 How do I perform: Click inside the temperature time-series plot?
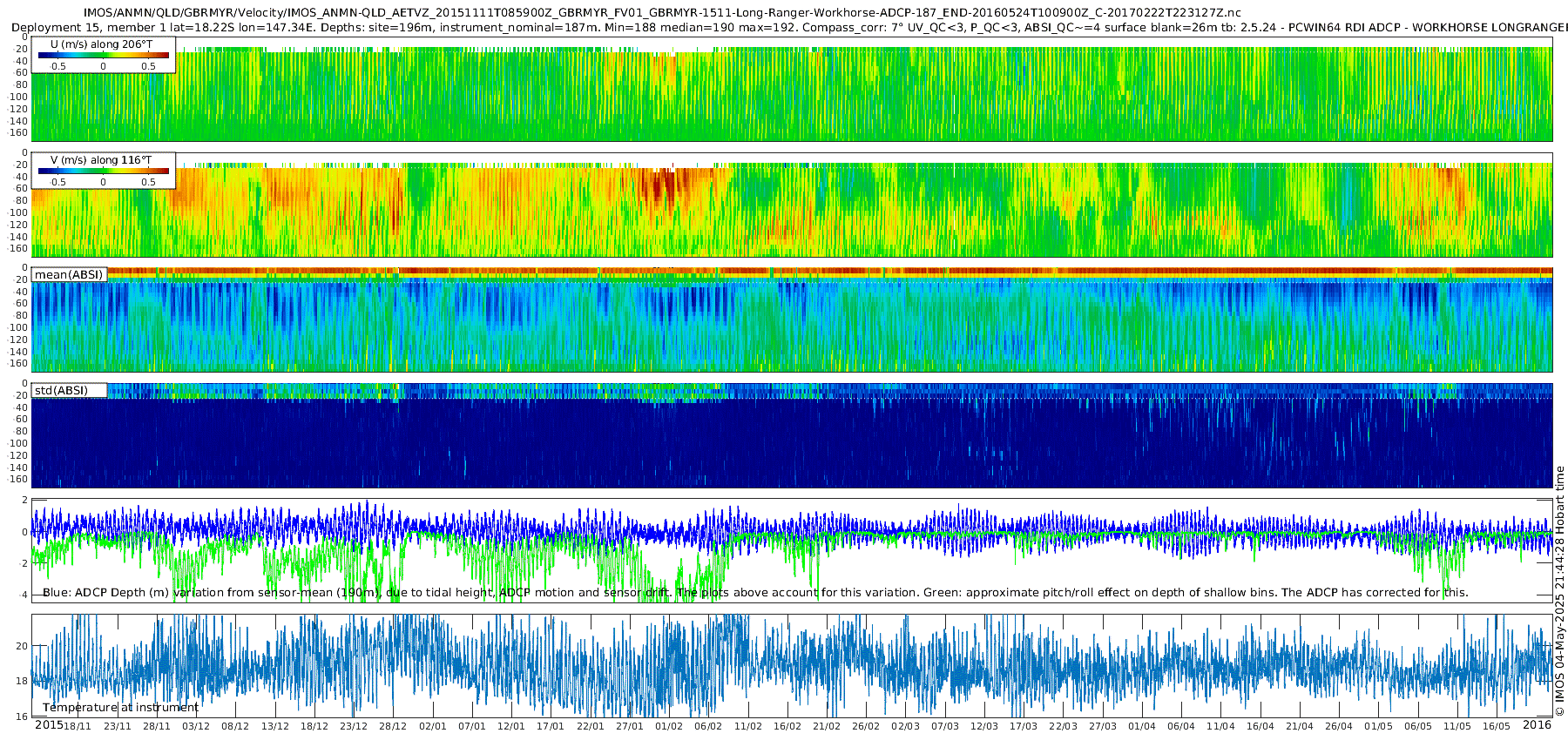tap(793, 665)
